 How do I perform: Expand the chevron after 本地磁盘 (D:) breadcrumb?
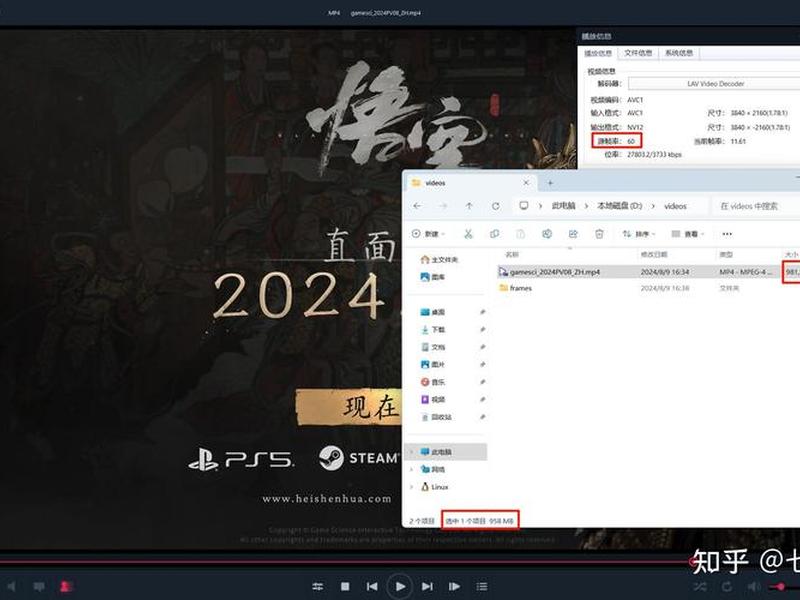tap(653, 206)
